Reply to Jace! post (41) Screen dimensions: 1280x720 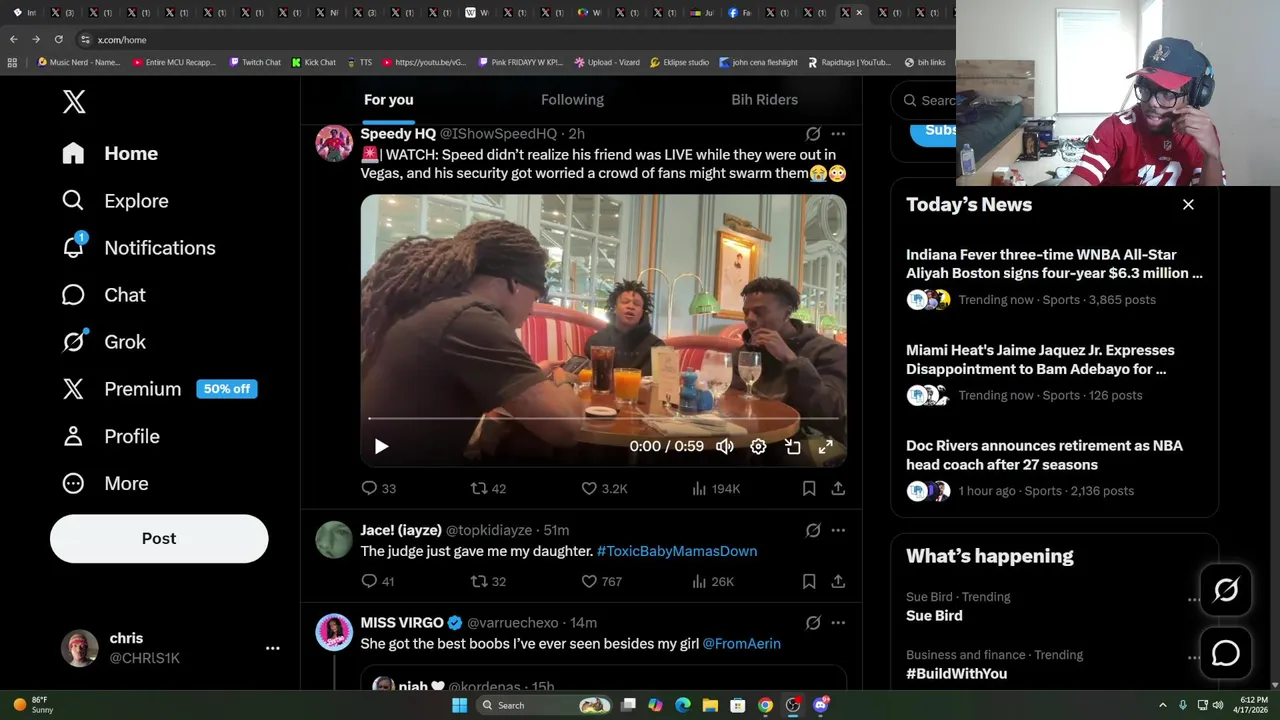tap(378, 581)
